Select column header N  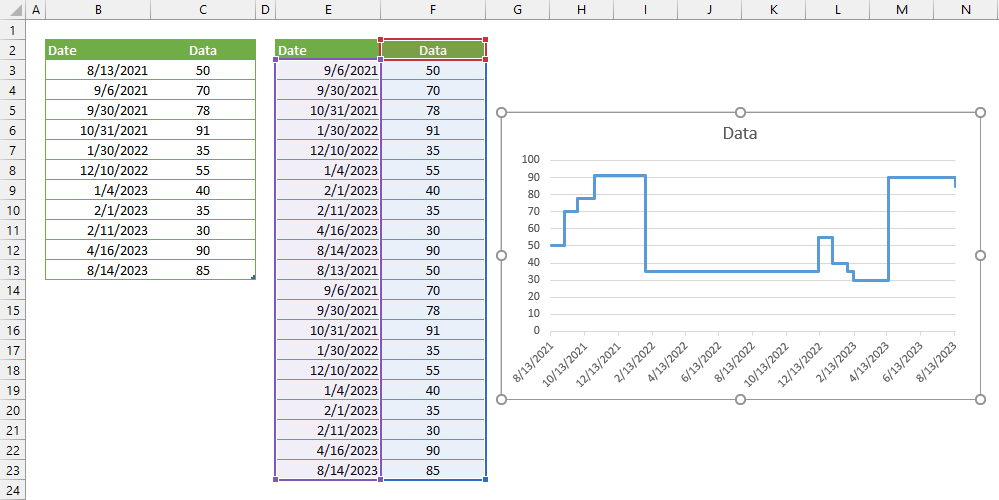[x=967, y=10]
